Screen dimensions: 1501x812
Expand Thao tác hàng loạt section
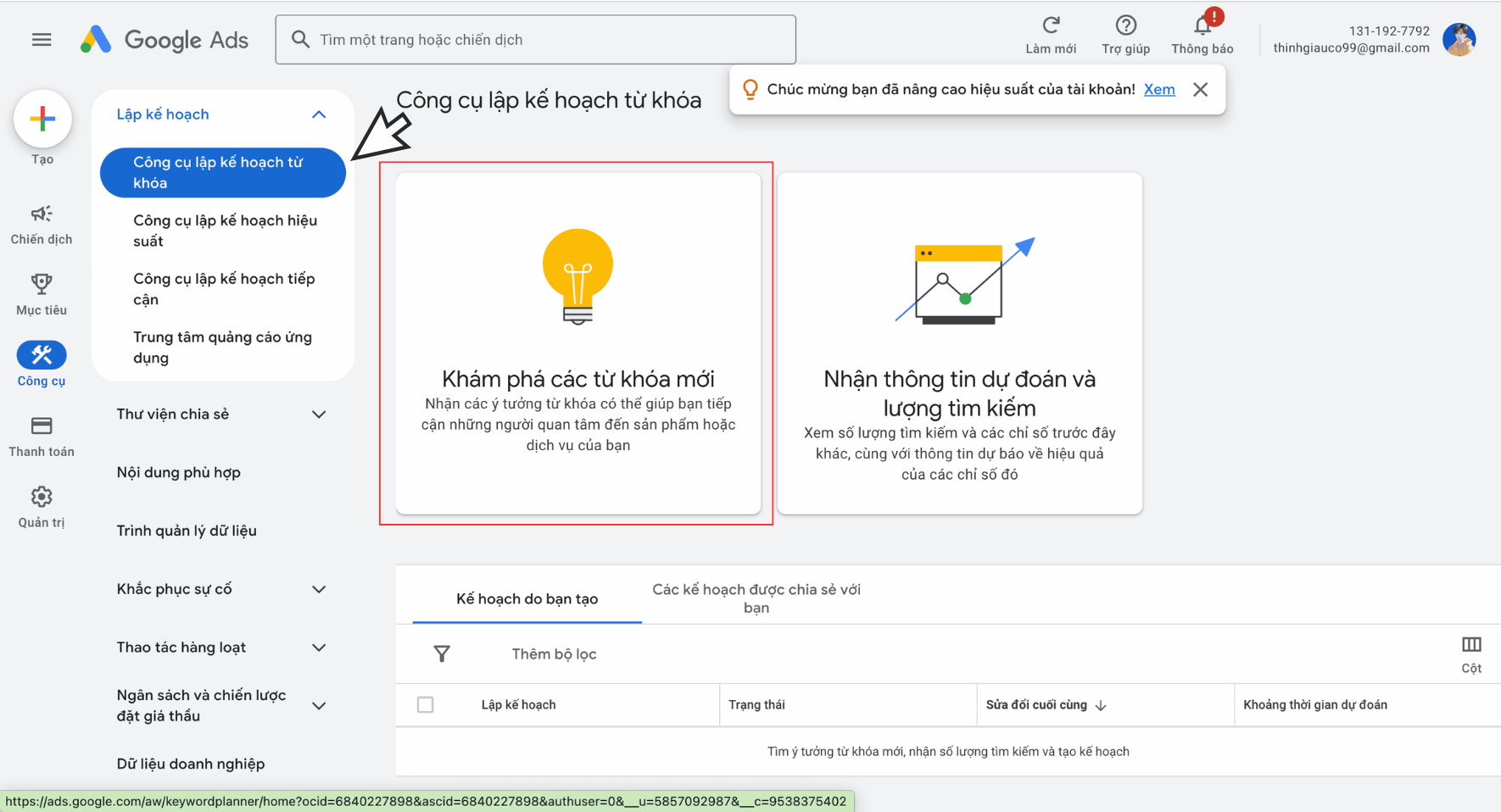(x=319, y=648)
